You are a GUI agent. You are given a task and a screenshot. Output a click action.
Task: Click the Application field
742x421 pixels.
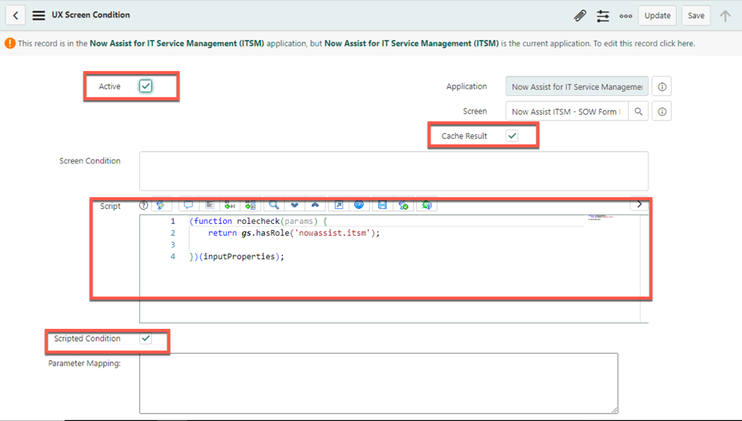(x=577, y=87)
